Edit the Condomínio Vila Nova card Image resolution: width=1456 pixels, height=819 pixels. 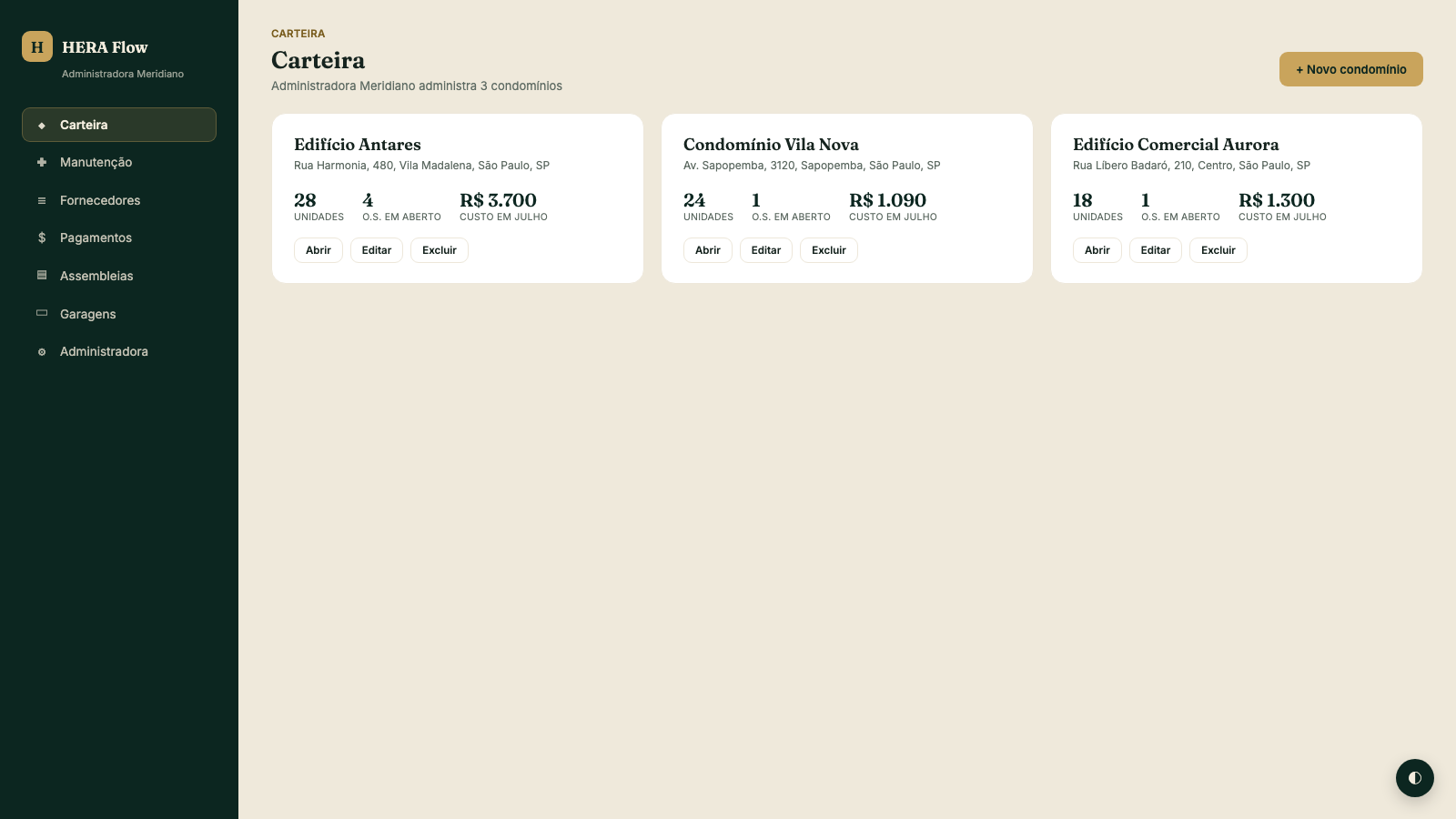click(766, 250)
